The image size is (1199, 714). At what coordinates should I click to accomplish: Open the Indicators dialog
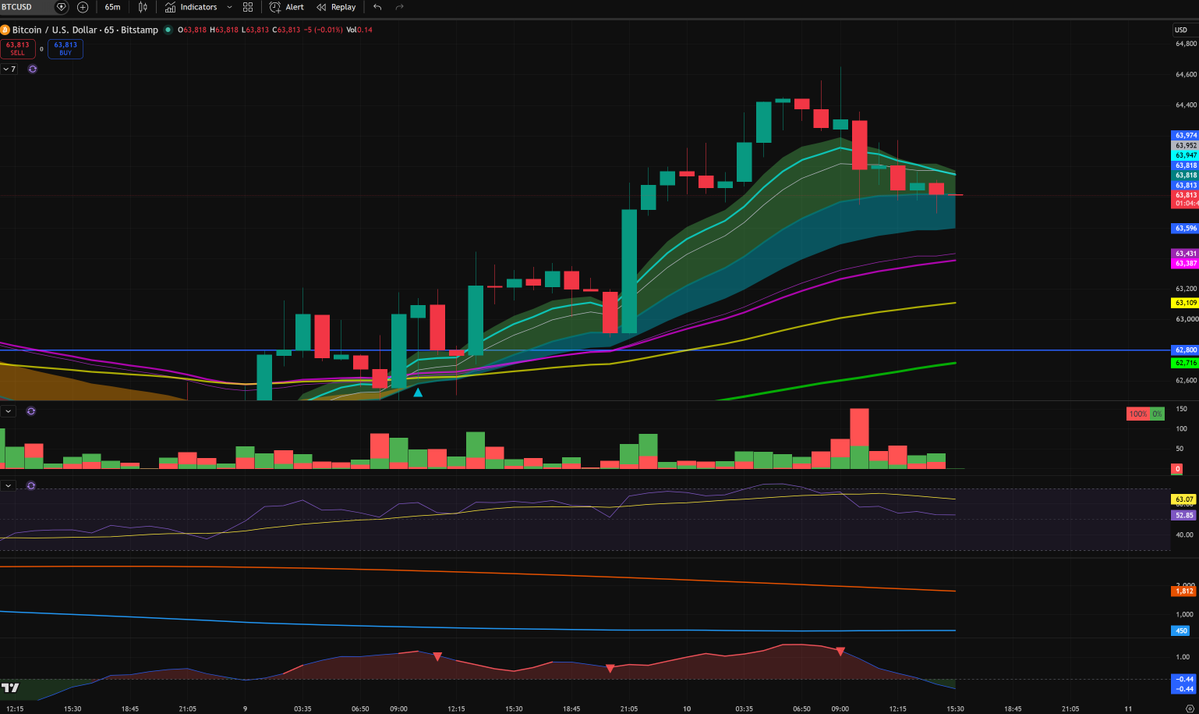point(191,7)
